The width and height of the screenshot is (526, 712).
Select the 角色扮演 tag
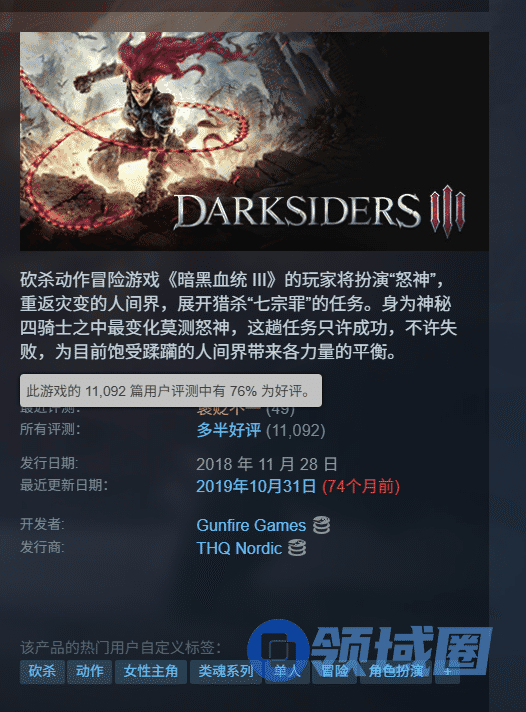396,672
